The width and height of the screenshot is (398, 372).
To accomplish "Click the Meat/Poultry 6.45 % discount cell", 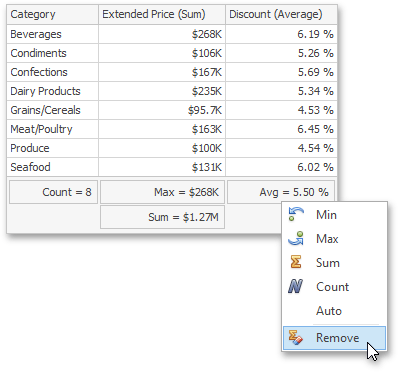I will [281, 129].
